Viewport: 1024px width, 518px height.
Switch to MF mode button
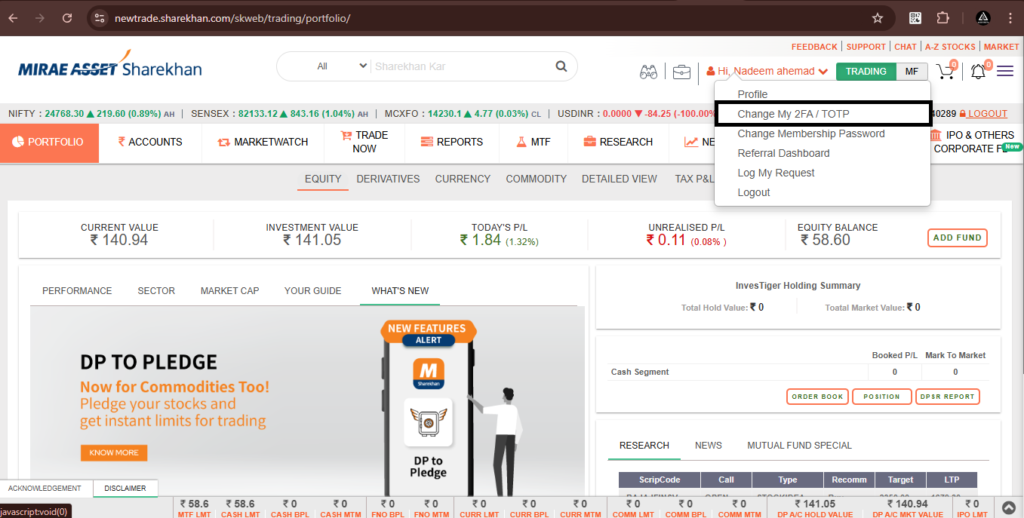(x=912, y=71)
